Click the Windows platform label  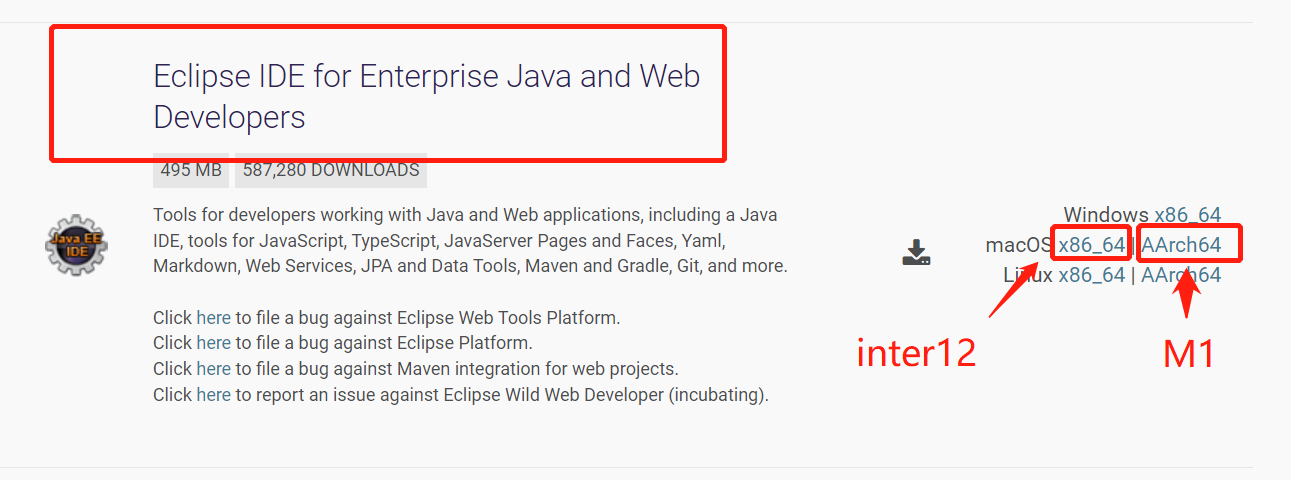pos(1105,215)
